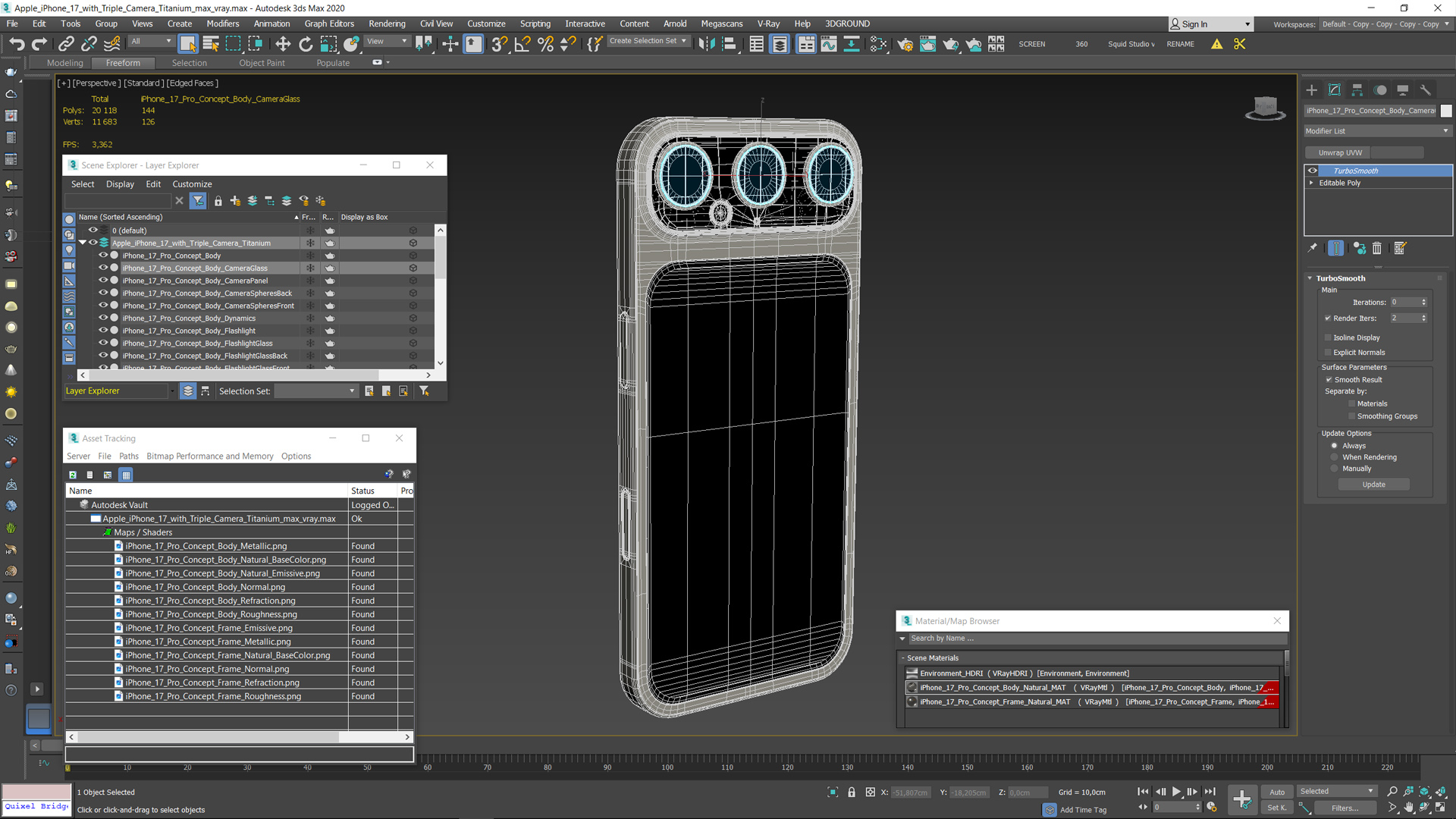Open the V-Ray menu
Image resolution: width=1456 pixels, height=819 pixels.
pos(768,24)
